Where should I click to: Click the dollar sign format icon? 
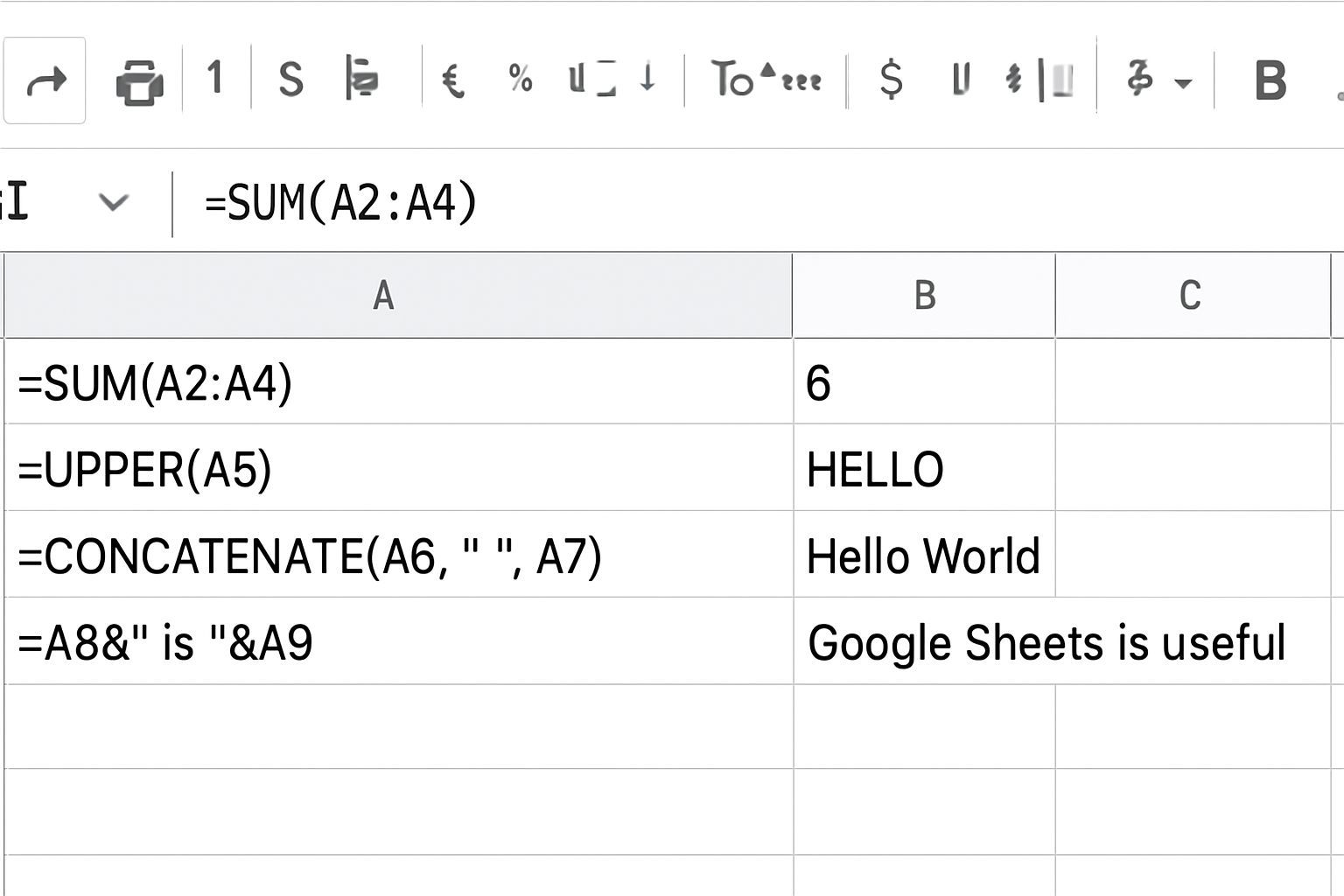coord(891,80)
